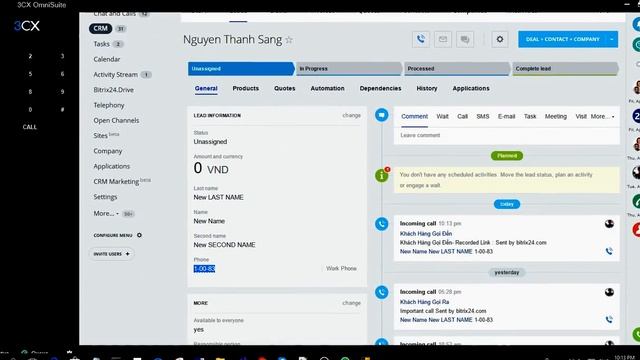This screenshot has height=360, width=640.
Task: Click the Deal + Contact + Company button
Action: pos(562,40)
